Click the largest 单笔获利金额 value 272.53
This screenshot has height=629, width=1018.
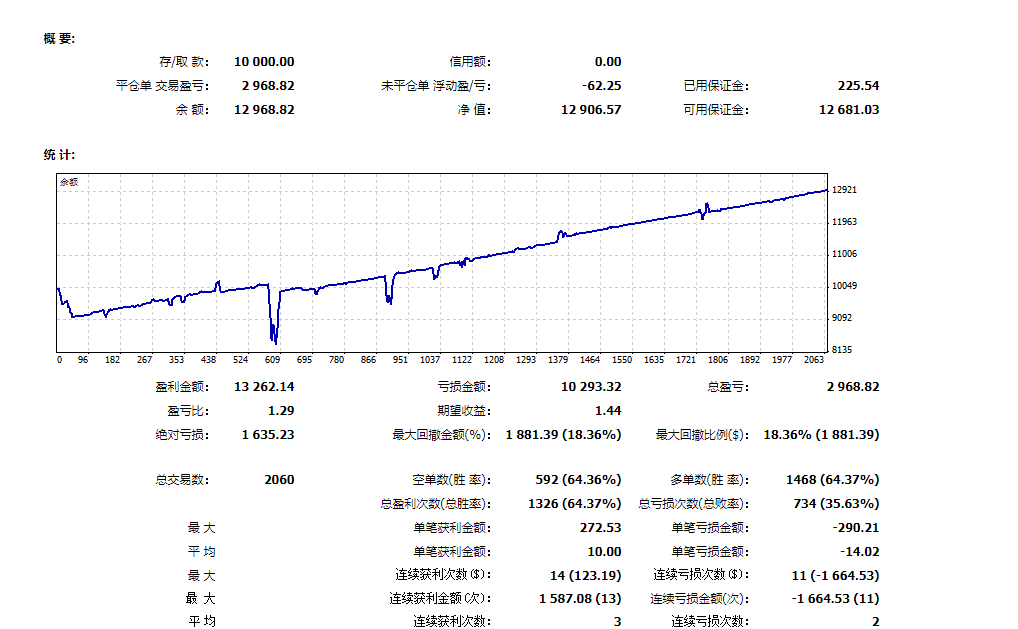[601, 528]
